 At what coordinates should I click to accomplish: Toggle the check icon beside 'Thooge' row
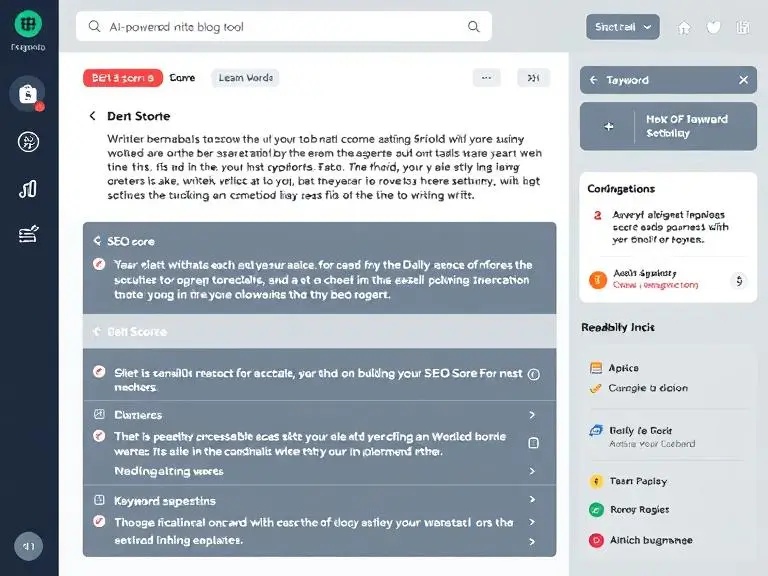[99, 521]
